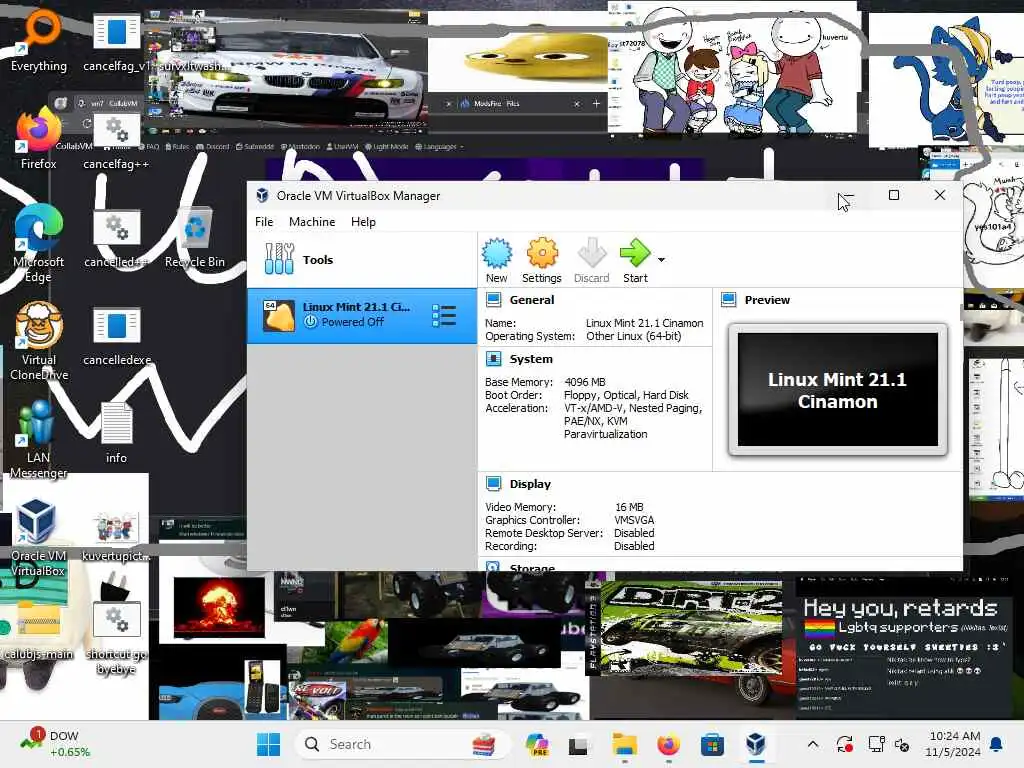Create a new VM with the New icon
The width and height of the screenshot is (1024, 768).
[x=496, y=261]
